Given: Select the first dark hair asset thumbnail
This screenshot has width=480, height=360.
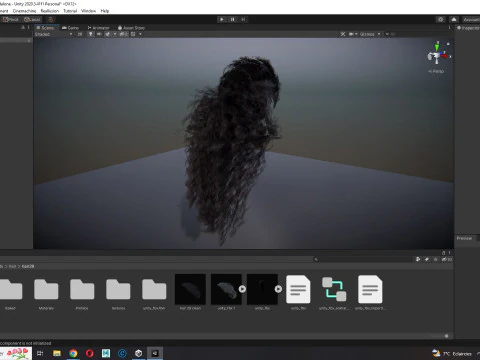Looking at the screenshot, I should pyautogui.click(x=190, y=289).
